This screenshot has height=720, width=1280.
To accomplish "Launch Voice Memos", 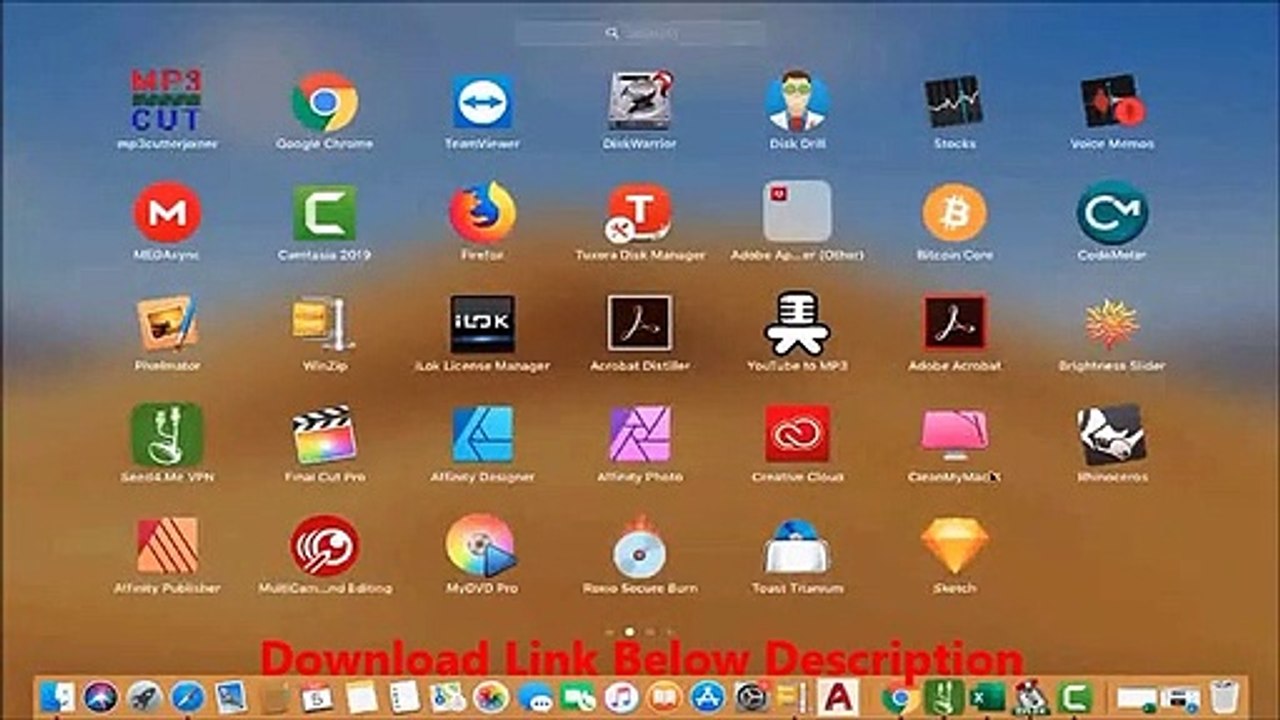I will tap(1112, 101).
